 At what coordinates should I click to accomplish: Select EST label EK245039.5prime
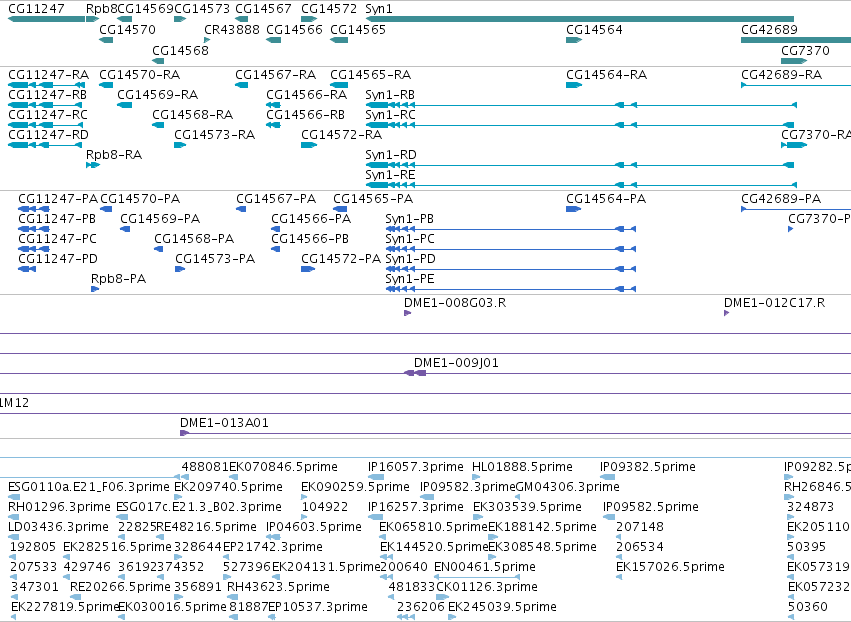pyautogui.click(x=502, y=607)
